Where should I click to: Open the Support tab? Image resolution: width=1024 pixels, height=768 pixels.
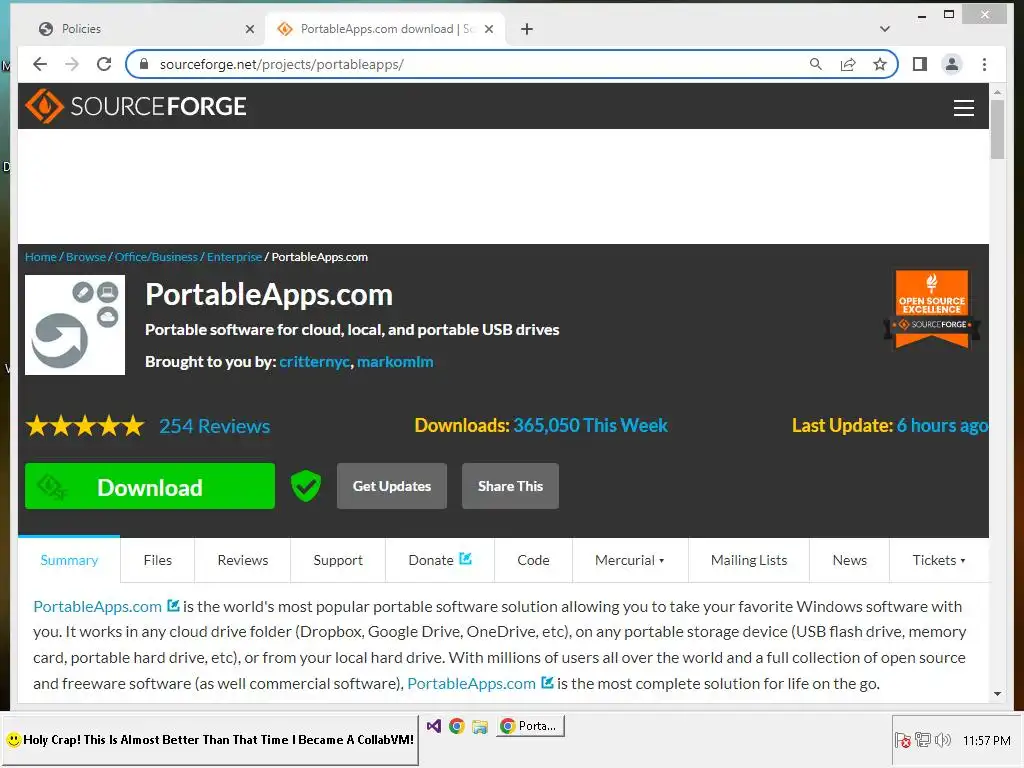click(x=338, y=560)
